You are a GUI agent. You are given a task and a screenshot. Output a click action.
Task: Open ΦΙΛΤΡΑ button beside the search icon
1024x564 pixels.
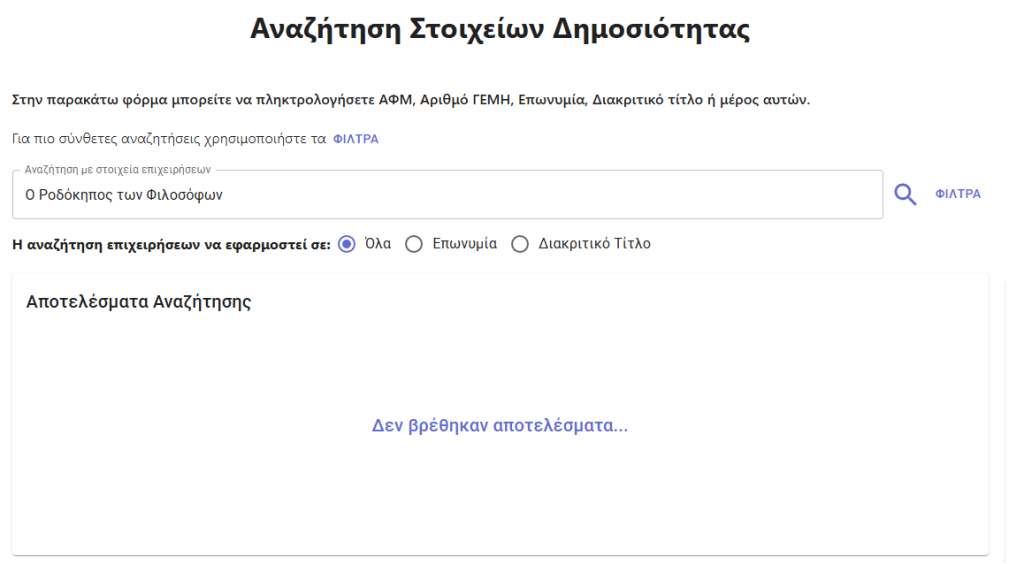(x=958, y=194)
